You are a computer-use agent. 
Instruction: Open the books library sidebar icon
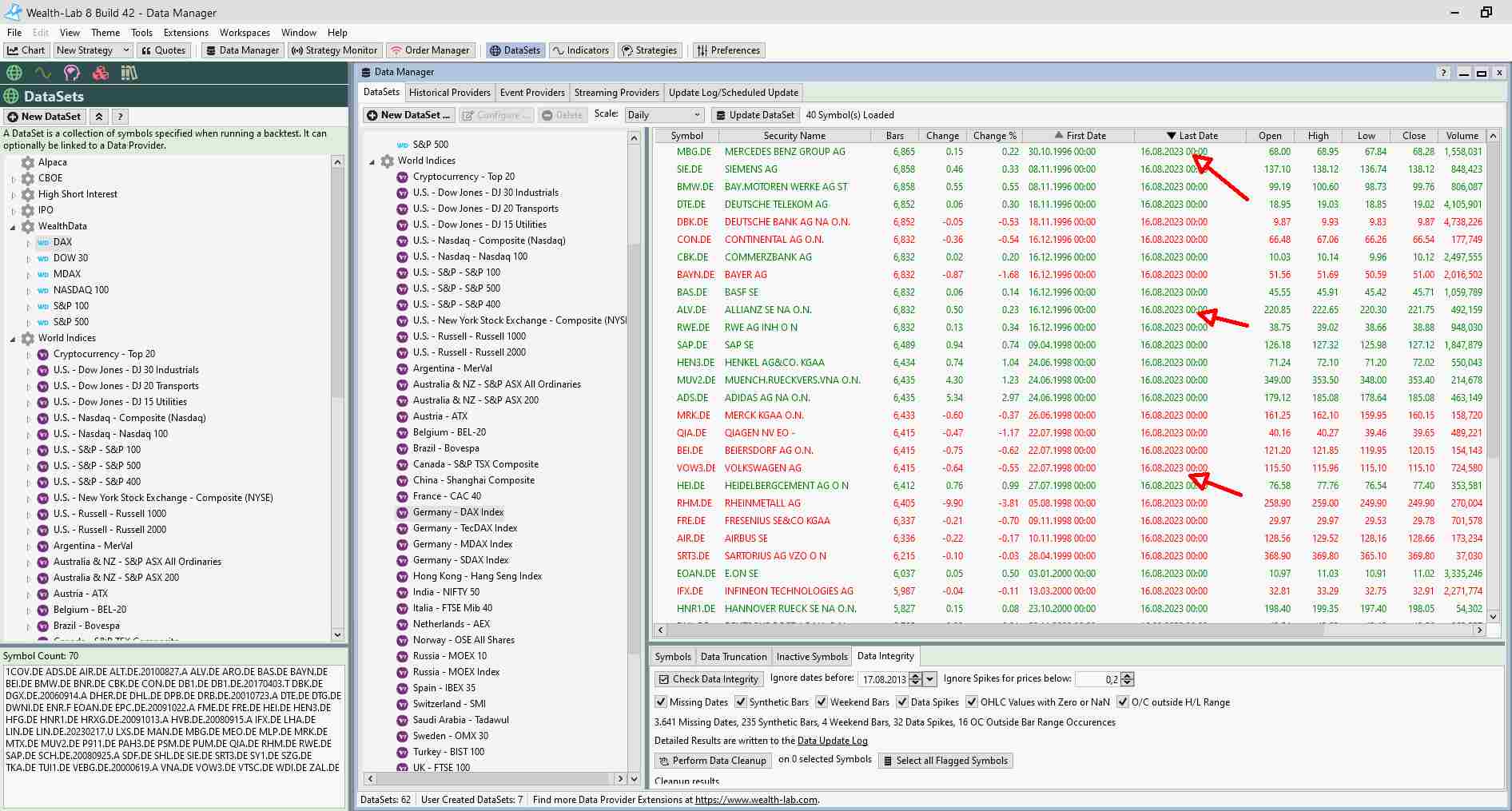(129, 73)
